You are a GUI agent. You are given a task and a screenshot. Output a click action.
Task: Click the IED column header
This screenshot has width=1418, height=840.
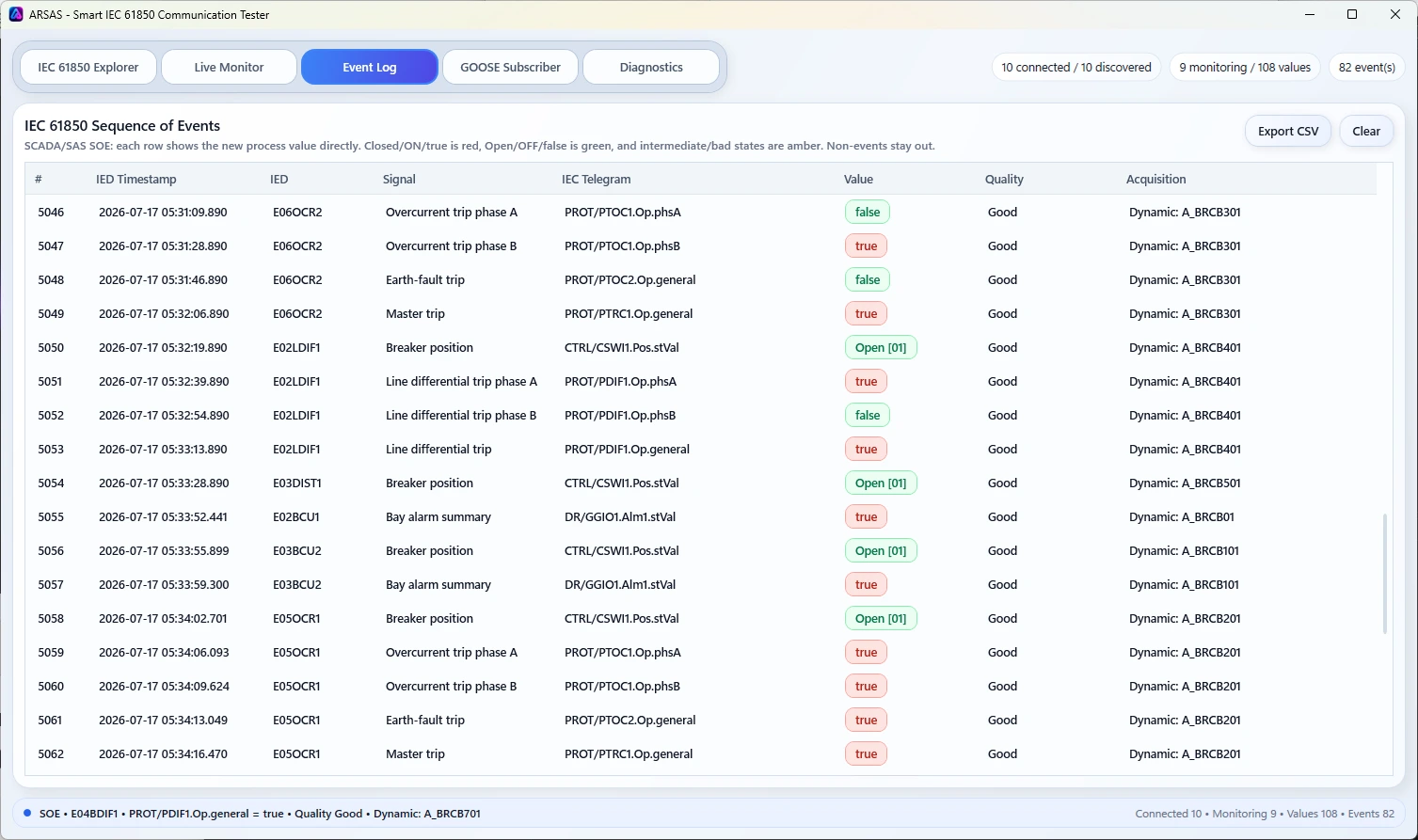(279, 179)
